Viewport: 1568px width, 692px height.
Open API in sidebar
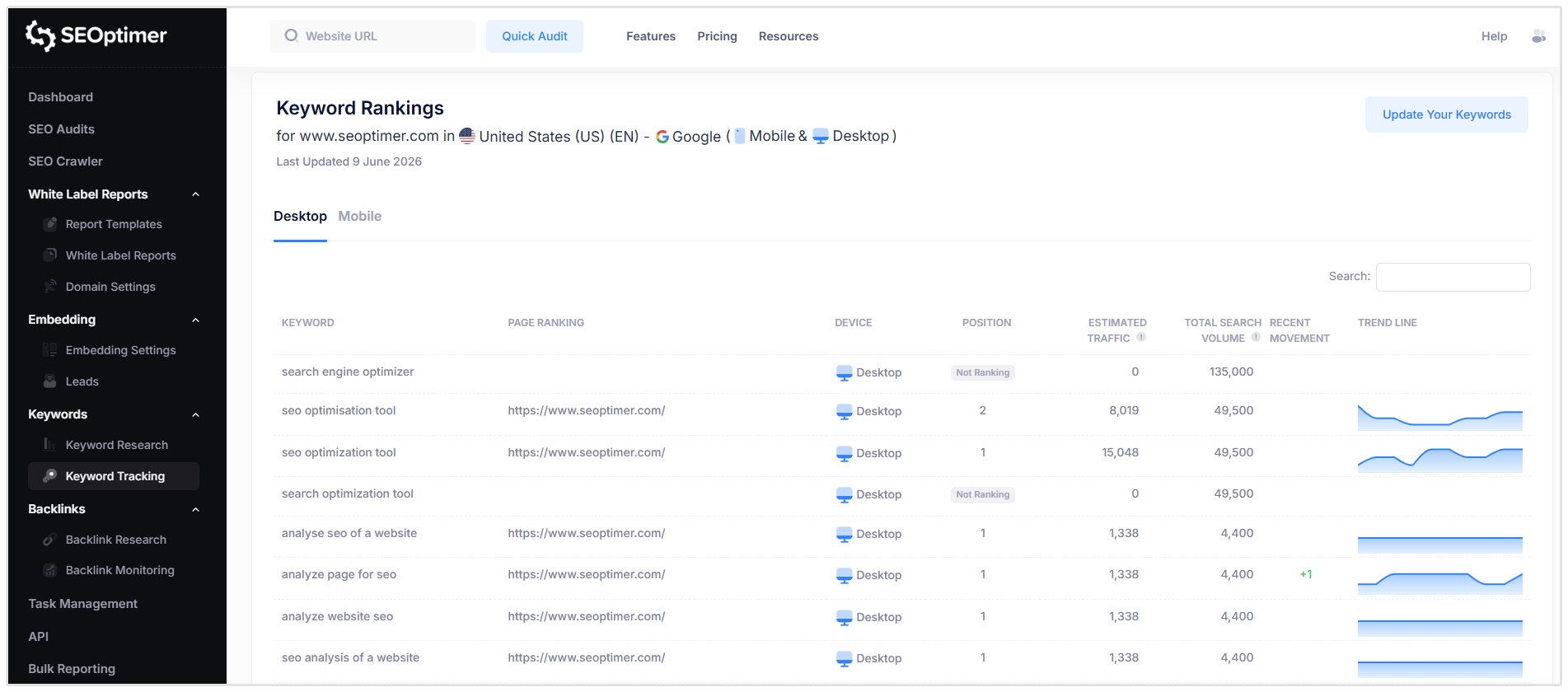(38, 637)
